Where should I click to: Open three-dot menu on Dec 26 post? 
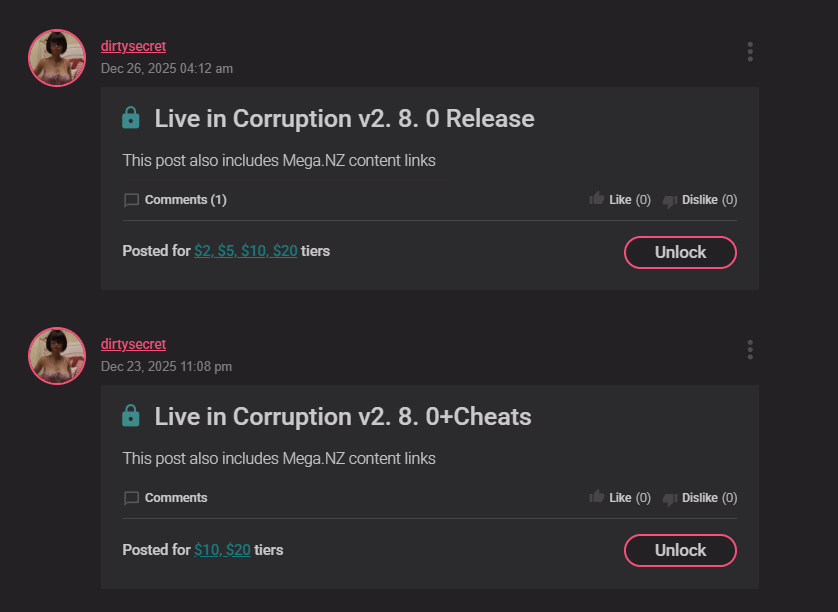[750, 52]
